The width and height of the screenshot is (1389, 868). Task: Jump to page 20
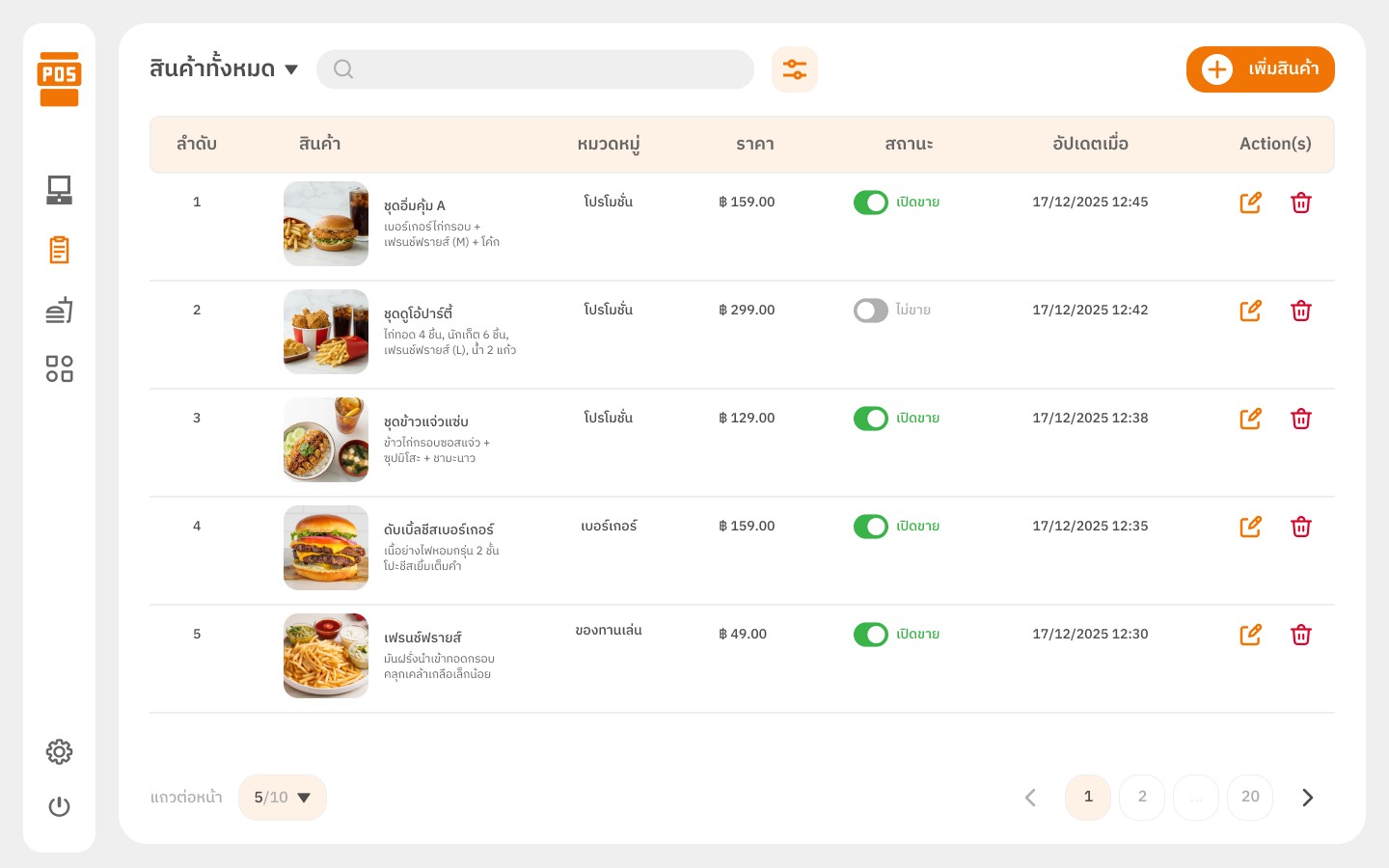pyautogui.click(x=1250, y=798)
